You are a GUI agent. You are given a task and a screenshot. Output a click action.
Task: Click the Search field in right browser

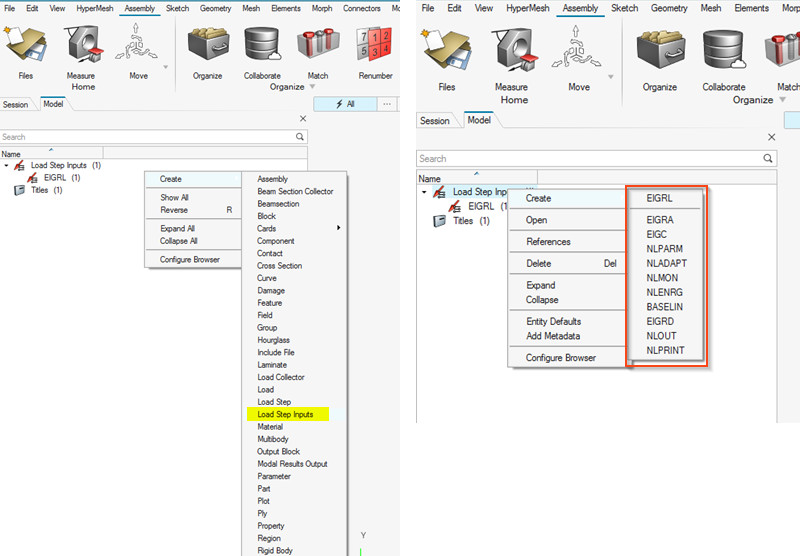click(588, 158)
